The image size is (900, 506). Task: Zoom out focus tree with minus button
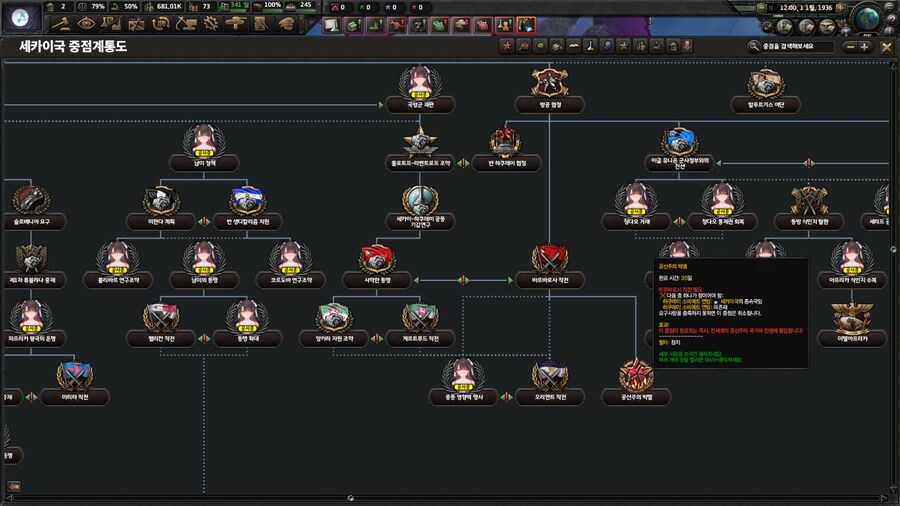[x=850, y=47]
